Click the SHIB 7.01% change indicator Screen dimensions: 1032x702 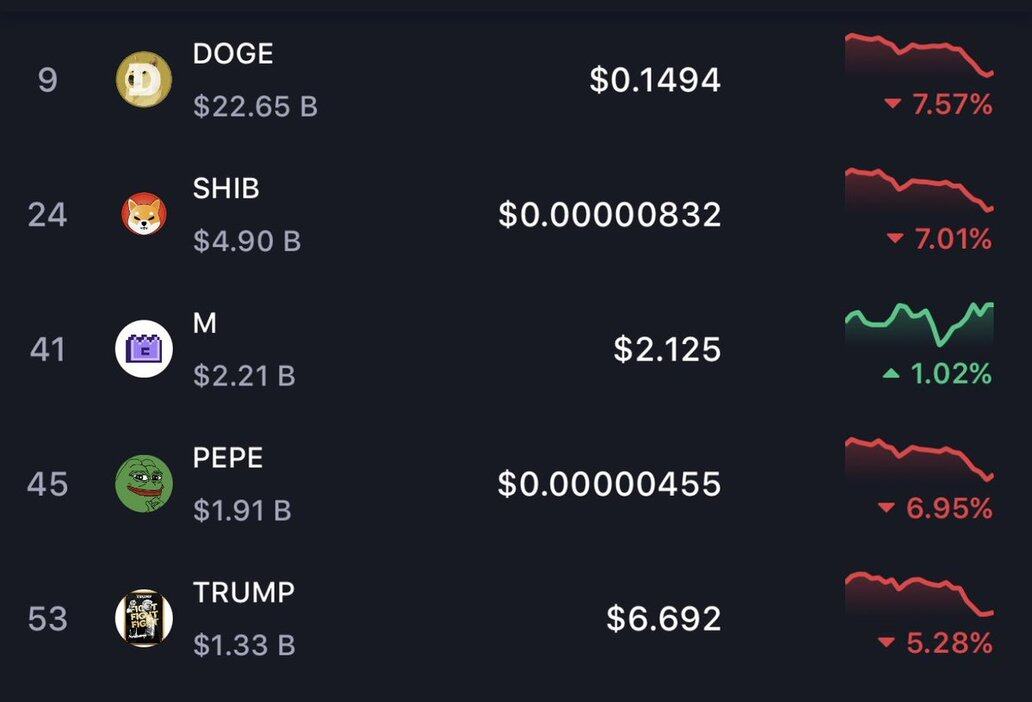pos(939,239)
